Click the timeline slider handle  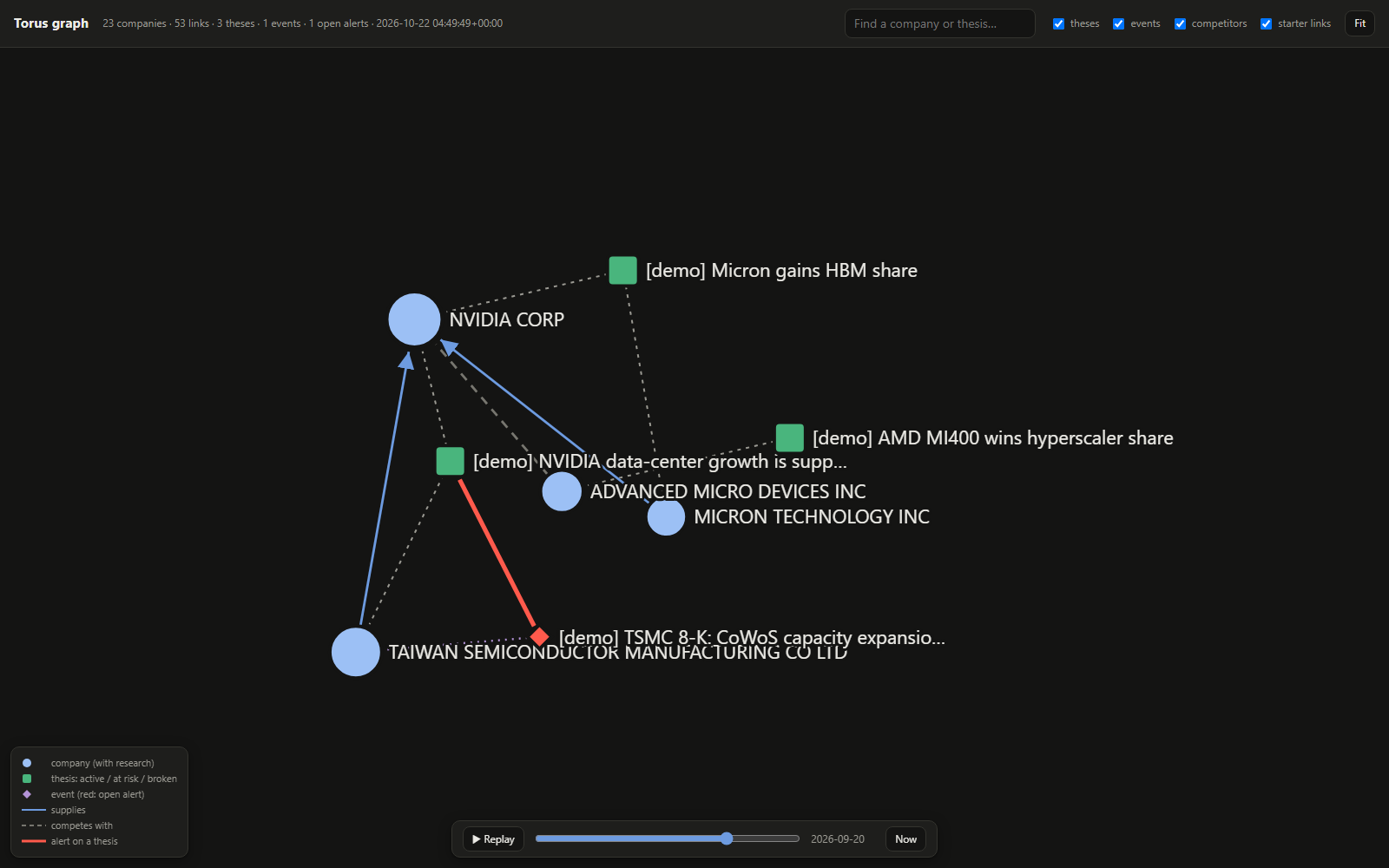pyautogui.click(x=727, y=838)
